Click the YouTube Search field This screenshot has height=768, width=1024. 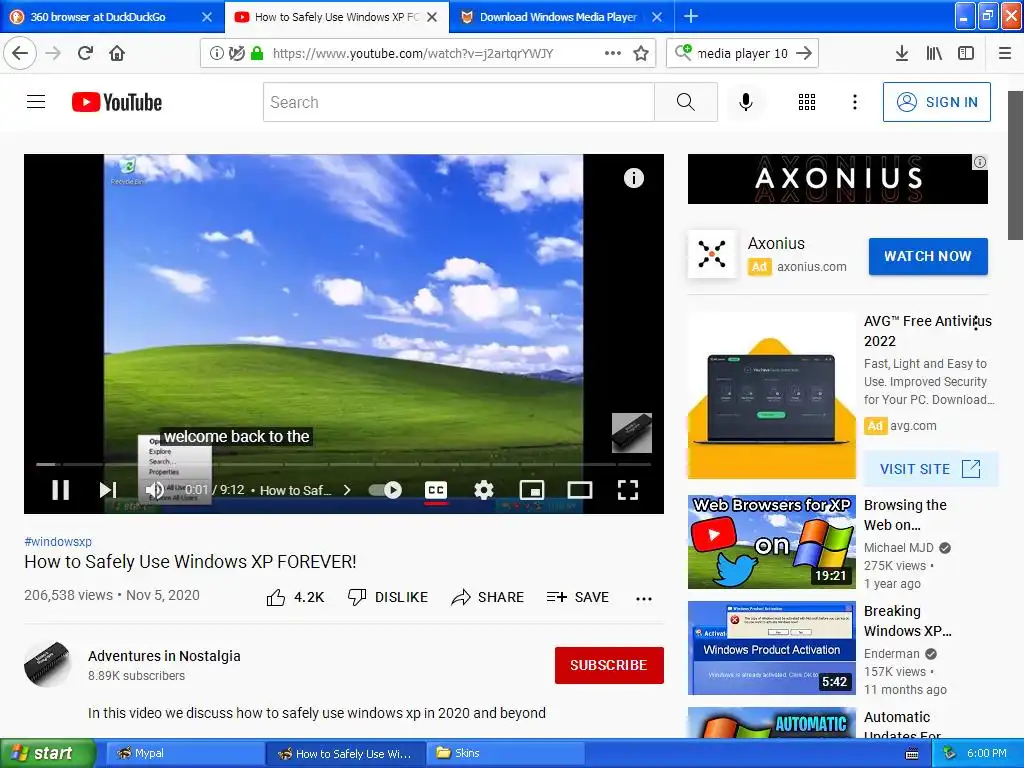(458, 102)
